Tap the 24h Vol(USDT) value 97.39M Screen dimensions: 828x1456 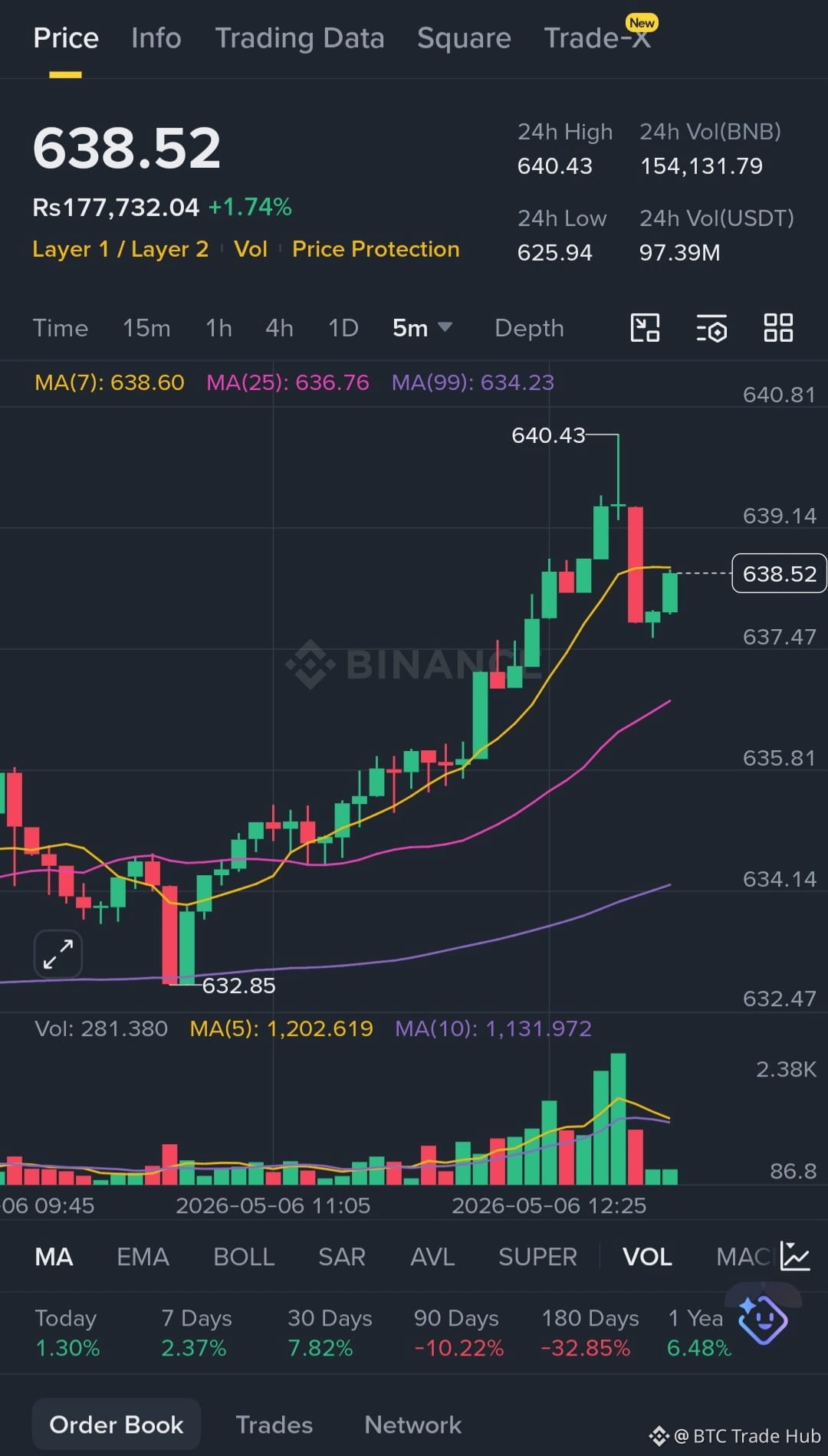click(x=680, y=253)
